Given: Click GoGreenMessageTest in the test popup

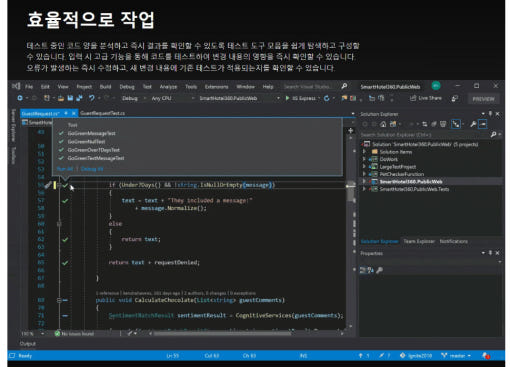Looking at the screenshot, I should coord(91,133).
